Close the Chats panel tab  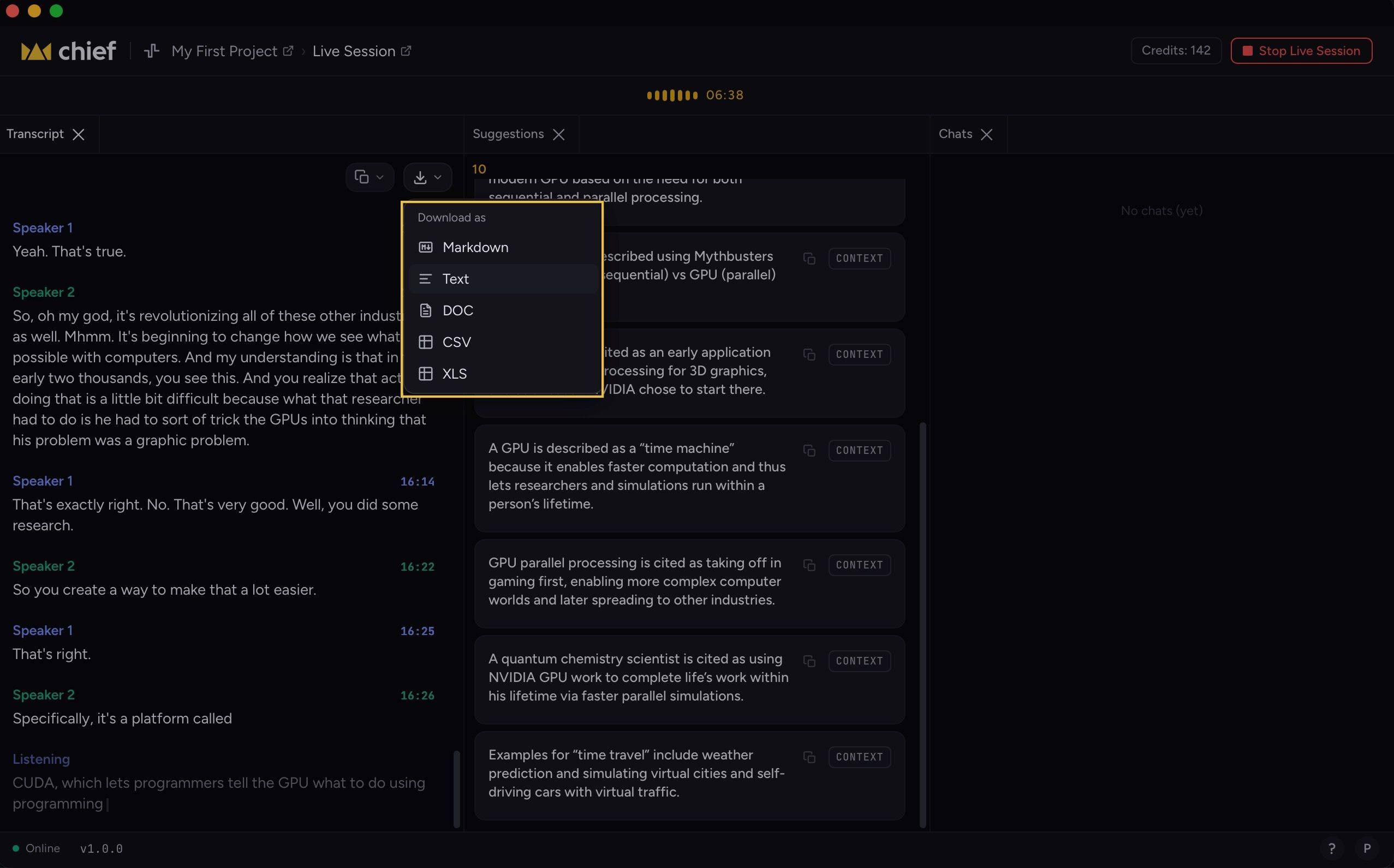coord(987,134)
